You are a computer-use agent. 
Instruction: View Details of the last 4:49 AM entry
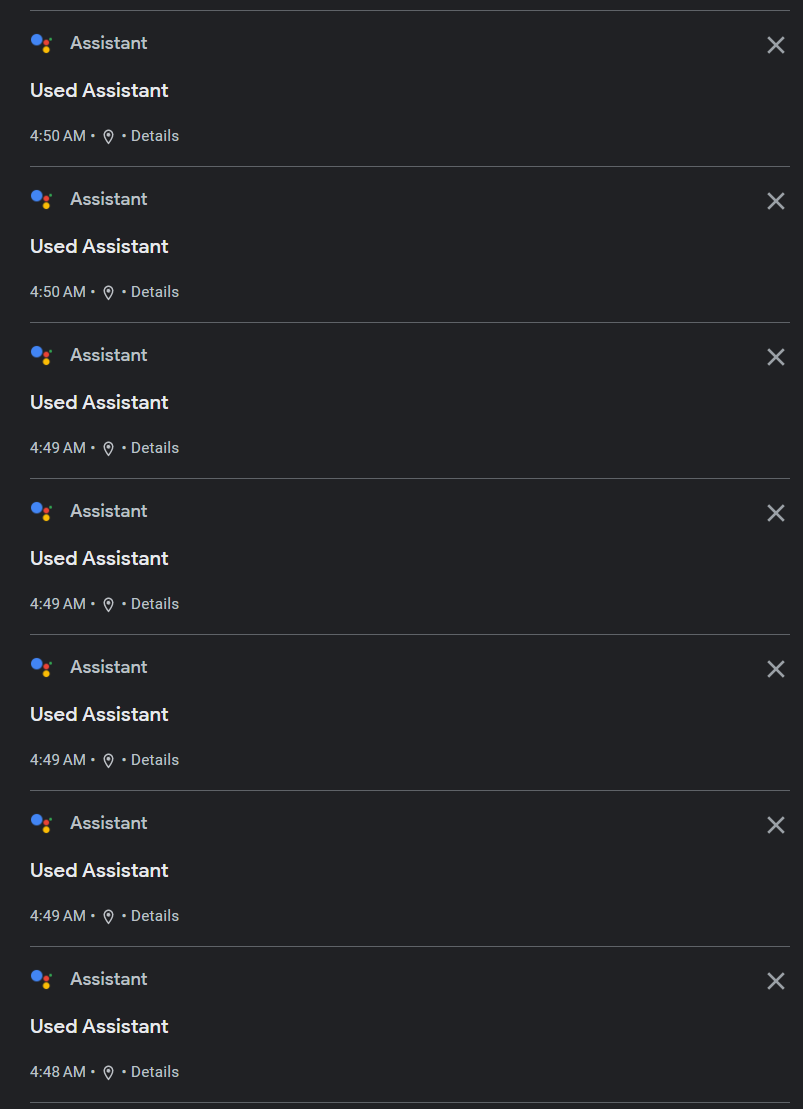(155, 916)
